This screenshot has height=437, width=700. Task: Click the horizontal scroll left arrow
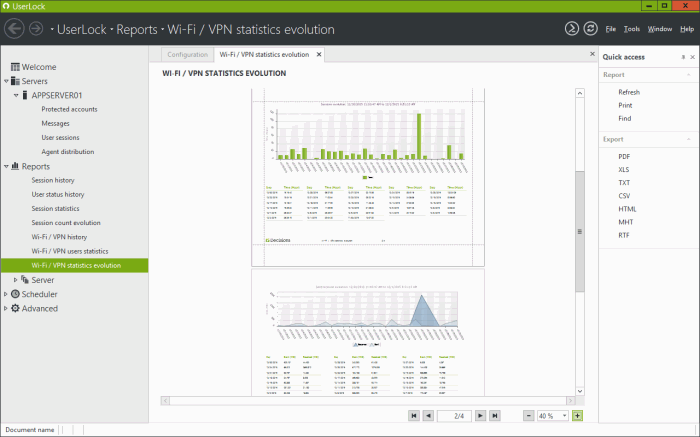pyautogui.click(x=165, y=400)
